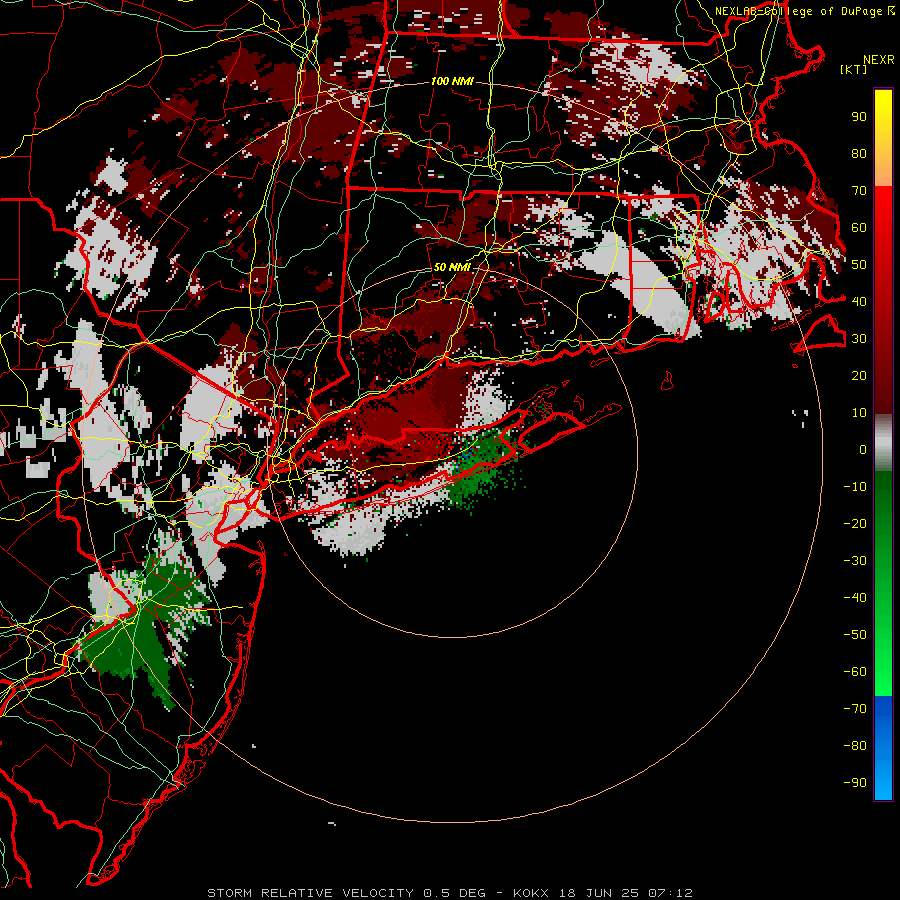
Task: Click the -30 knot scale label
Action: tap(855, 561)
